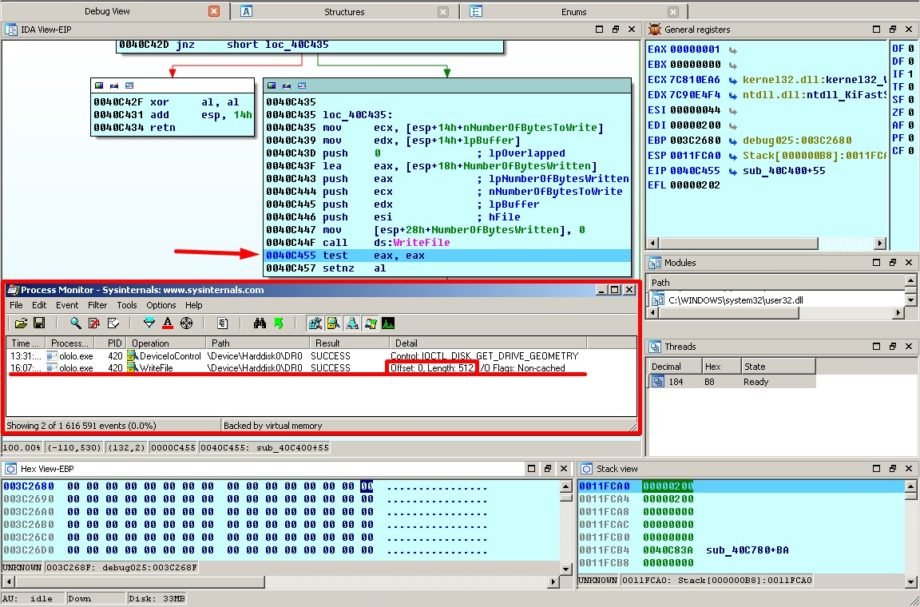Screen dimensions: 920x607
Task: Open the Filter menu in Process Monitor
Action: click(x=97, y=305)
